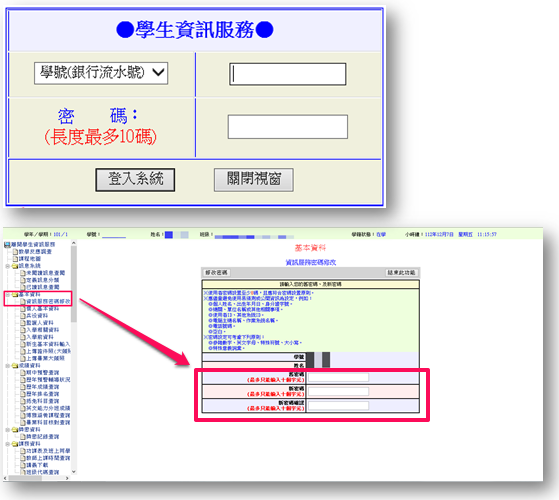
Task: Click the sidebar vertical scrollbar down arrow
Action: coord(74,471)
